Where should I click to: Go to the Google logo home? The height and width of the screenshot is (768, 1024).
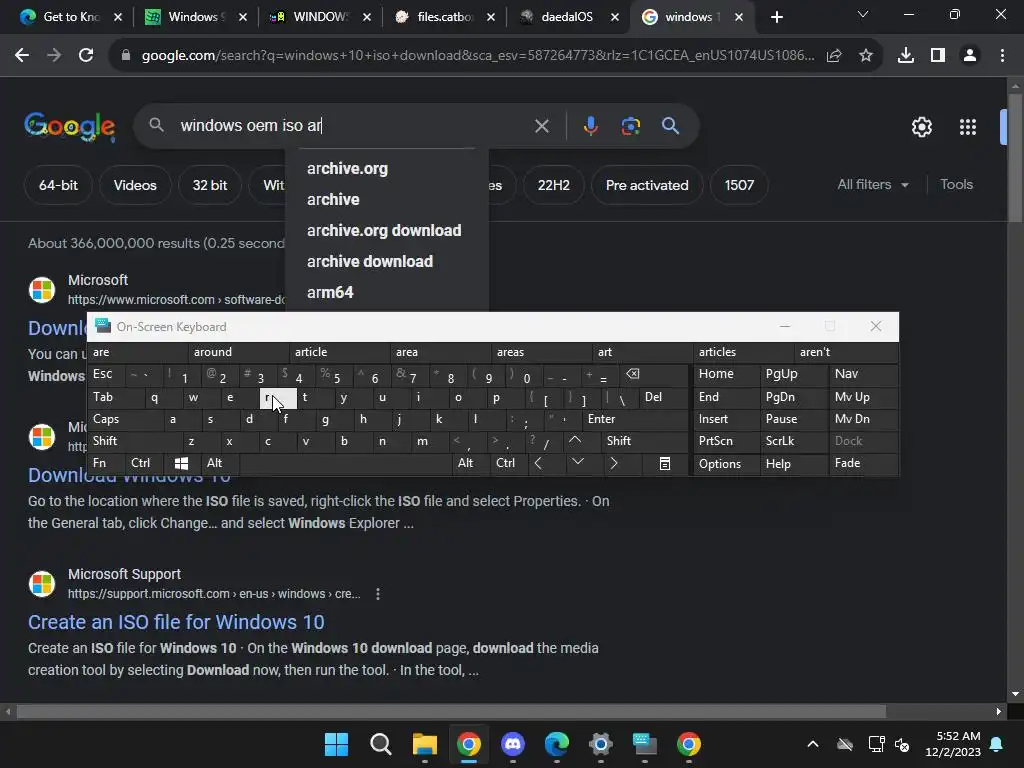(70, 127)
